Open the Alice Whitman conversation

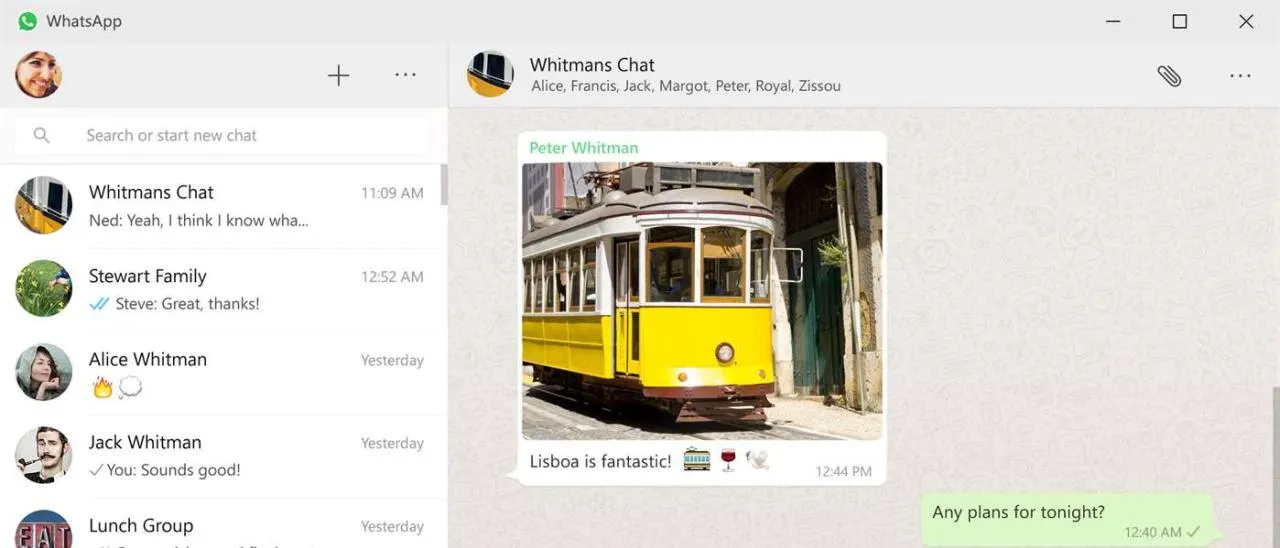pos(220,372)
